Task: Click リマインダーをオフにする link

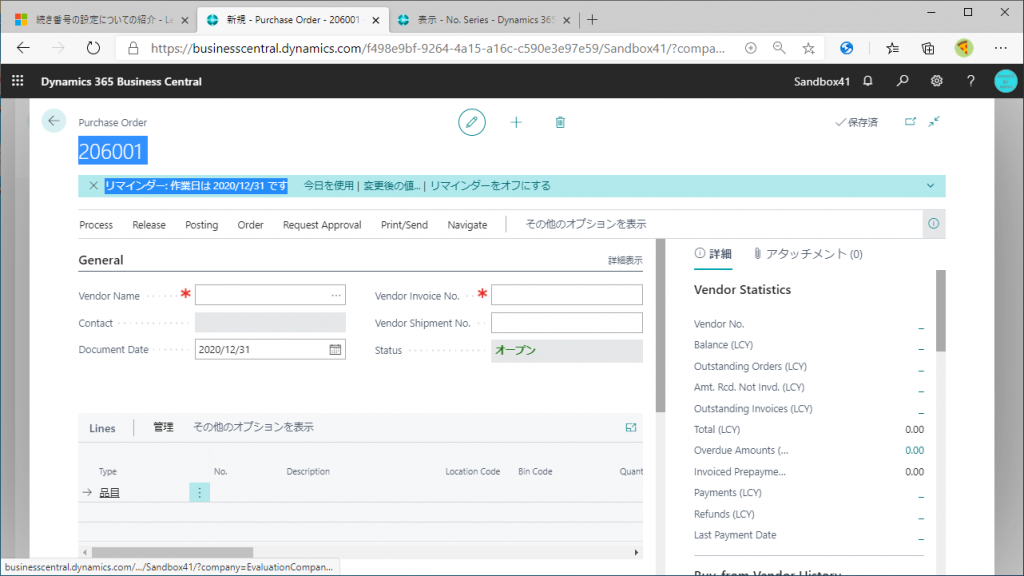Action: [x=490, y=185]
